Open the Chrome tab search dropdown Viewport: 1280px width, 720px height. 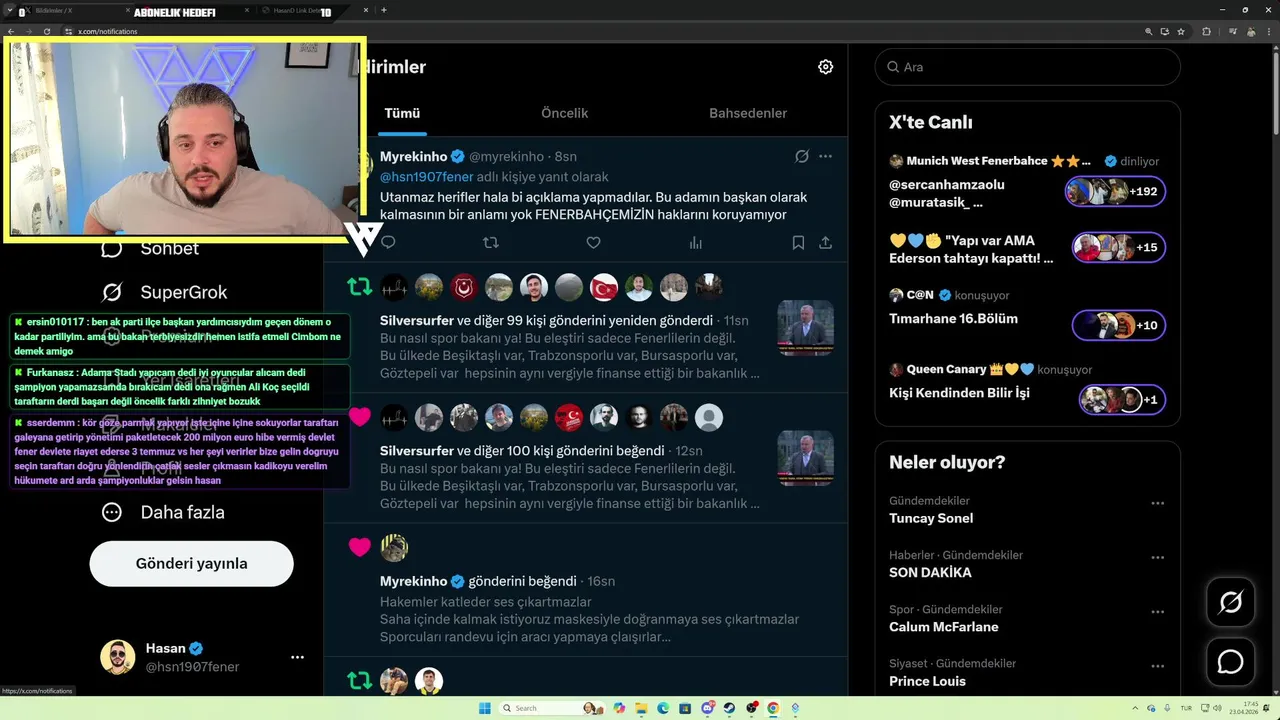pos(9,10)
